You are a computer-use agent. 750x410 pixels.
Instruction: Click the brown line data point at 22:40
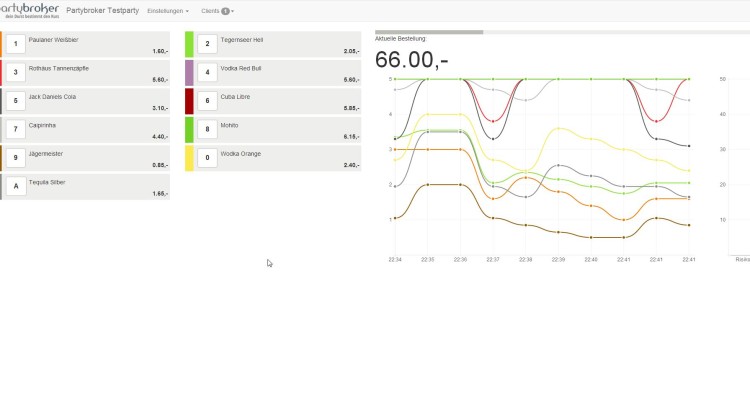pos(591,237)
